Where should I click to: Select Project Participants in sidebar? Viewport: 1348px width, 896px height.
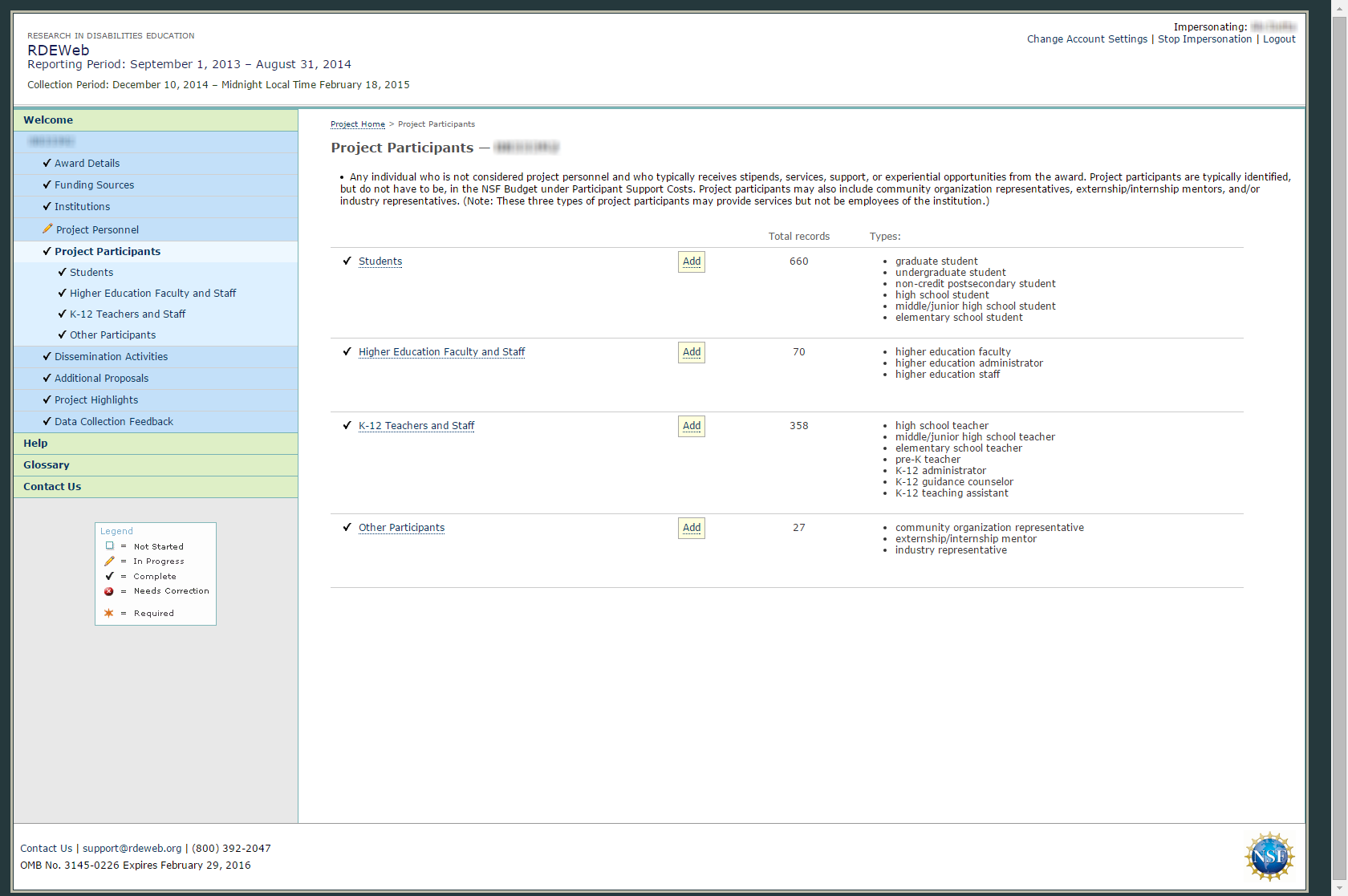tap(108, 251)
